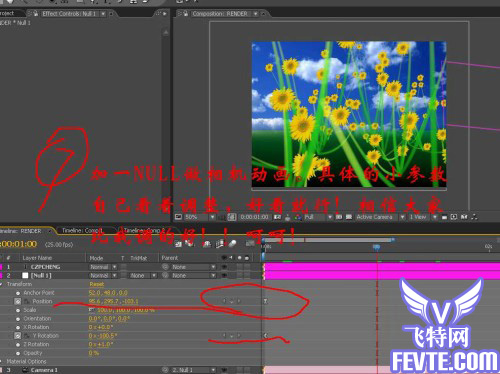The width and height of the screenshot is (500, 374).
Task: Collapse the Transform property group
Action: (2, 284)
